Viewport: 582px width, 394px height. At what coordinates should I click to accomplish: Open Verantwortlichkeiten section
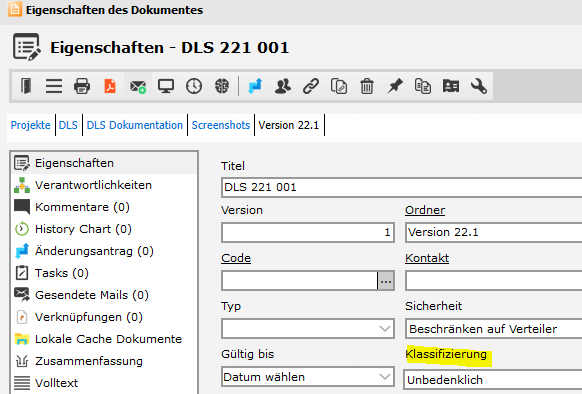(x=104, y=185)
